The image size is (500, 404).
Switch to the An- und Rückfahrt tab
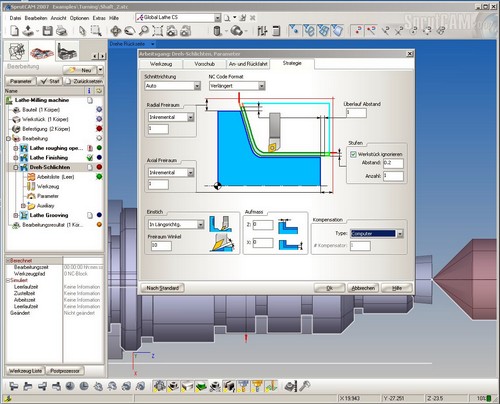[248, 64]
